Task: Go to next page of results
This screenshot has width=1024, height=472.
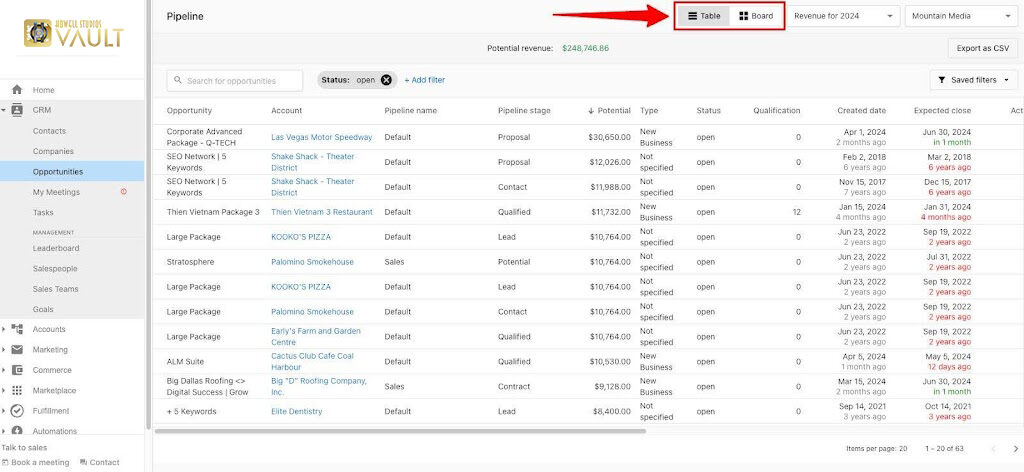Action: [x=1015, y=448]
